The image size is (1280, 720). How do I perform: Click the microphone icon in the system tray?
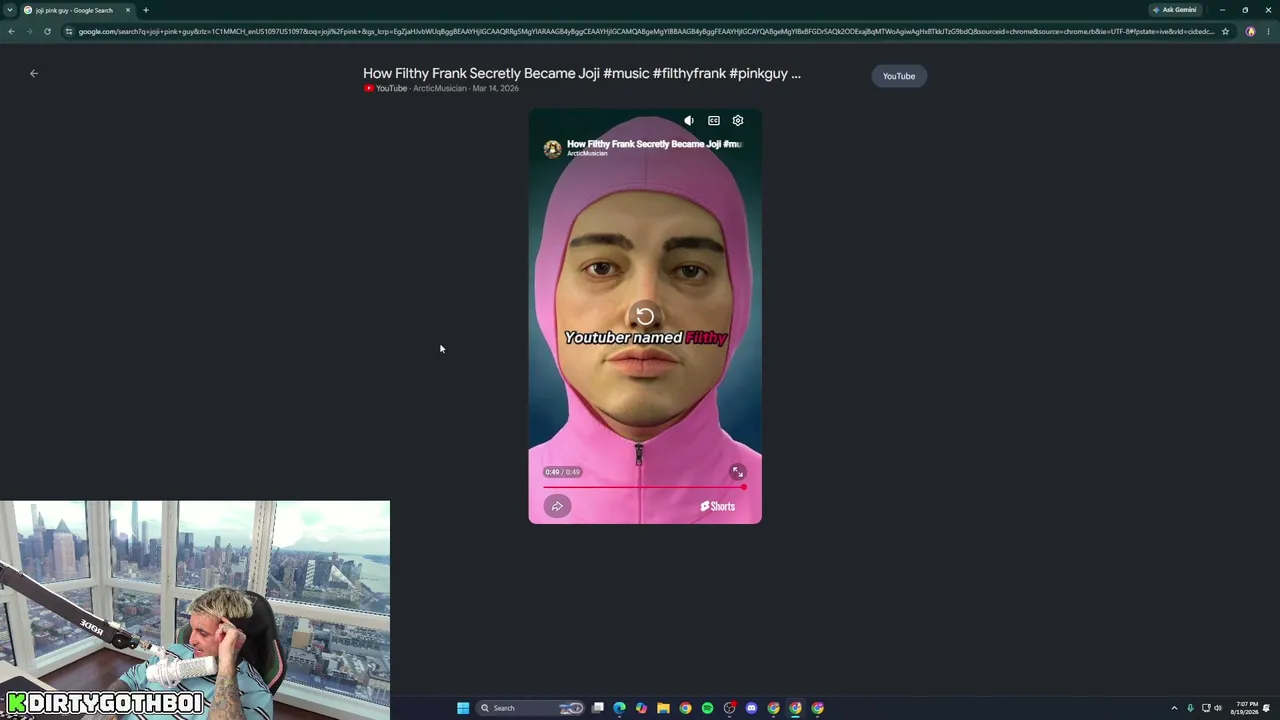point(1190,708)
